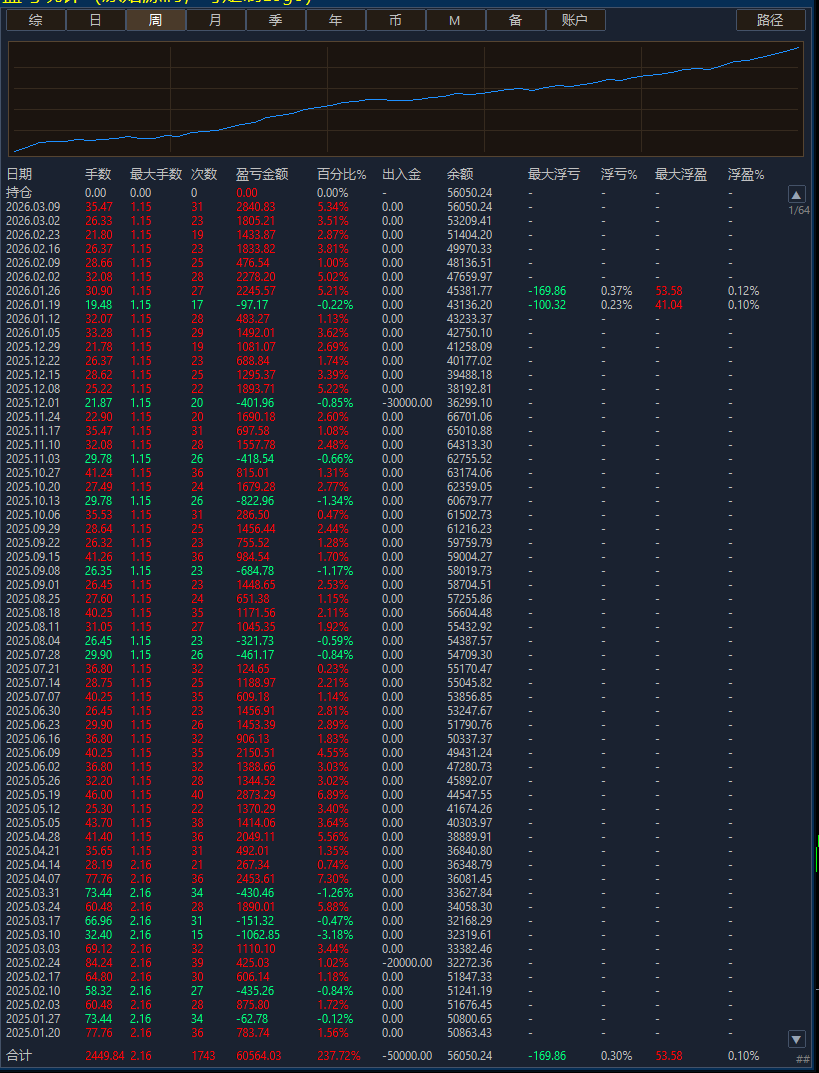
Task: Switch to the M tab
Action: coord(455,20)
